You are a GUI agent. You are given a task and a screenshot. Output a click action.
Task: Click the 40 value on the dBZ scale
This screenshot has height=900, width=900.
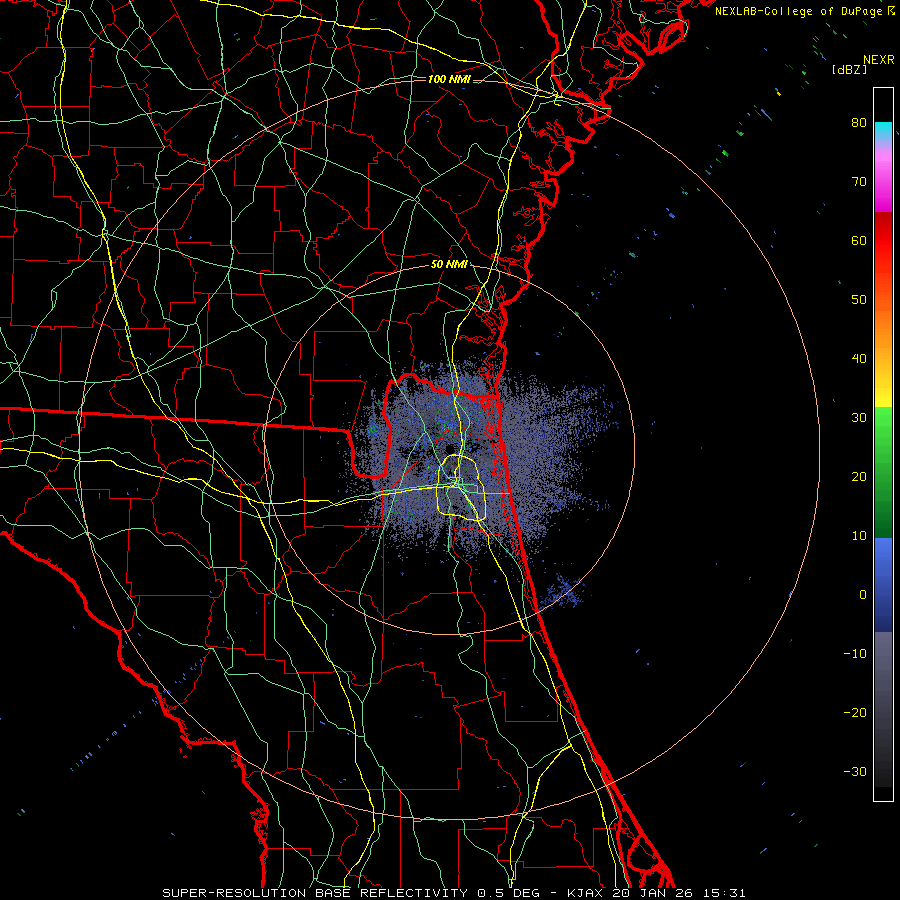tap(859, 359)
